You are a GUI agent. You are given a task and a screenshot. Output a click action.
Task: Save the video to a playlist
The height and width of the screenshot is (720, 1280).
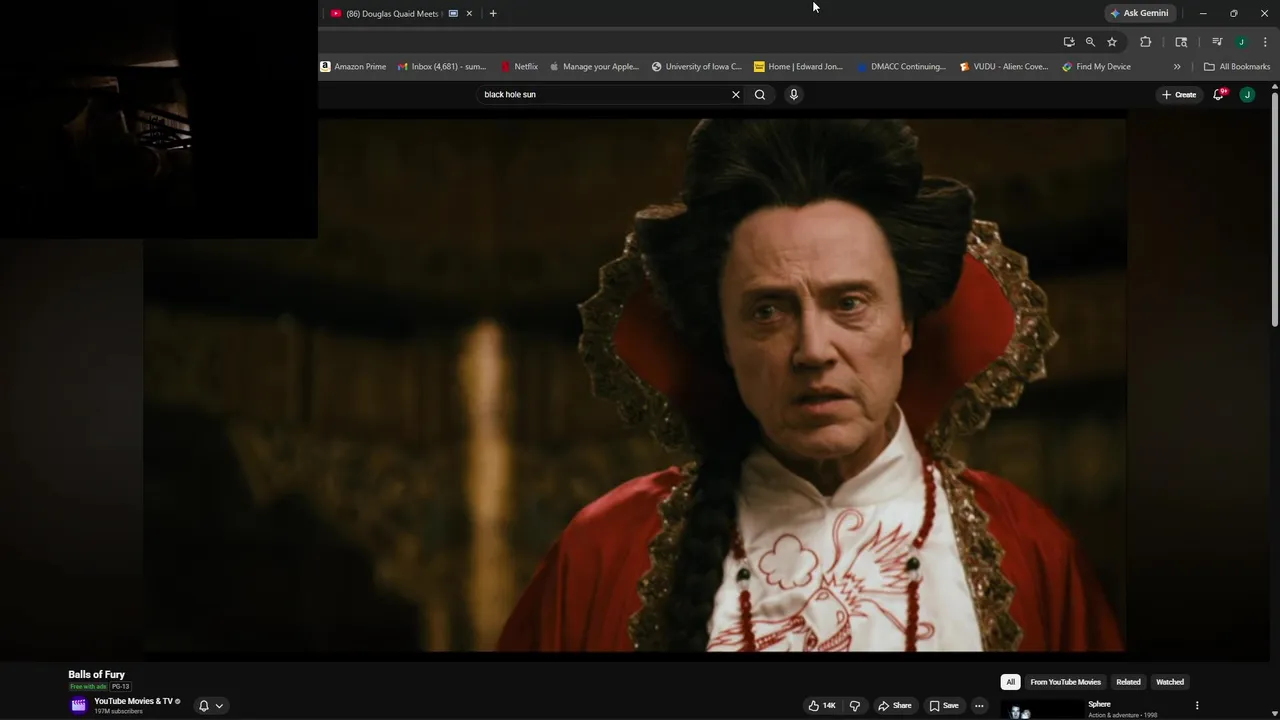pyautogui.click(x=944, y=705)
